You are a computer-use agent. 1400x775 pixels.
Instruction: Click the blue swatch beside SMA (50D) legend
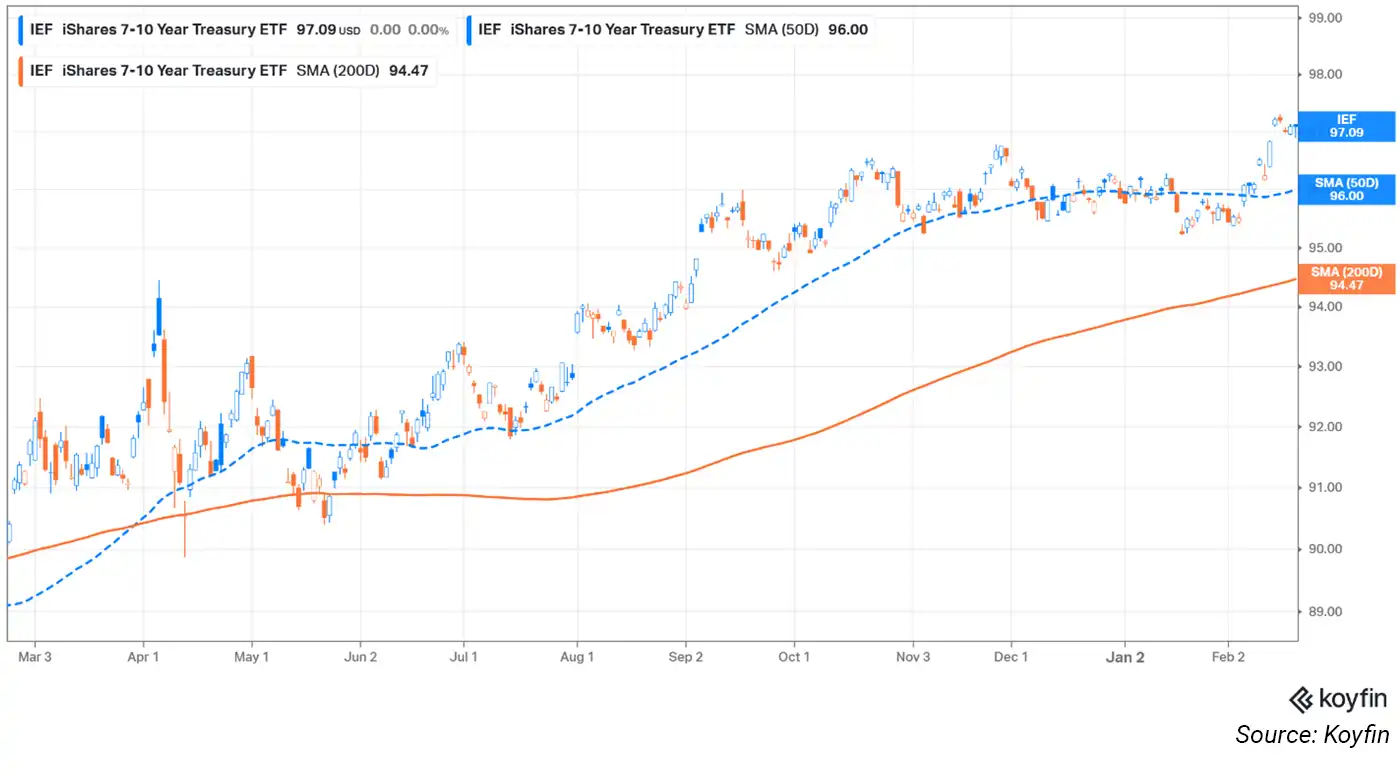tap(470, 30)
